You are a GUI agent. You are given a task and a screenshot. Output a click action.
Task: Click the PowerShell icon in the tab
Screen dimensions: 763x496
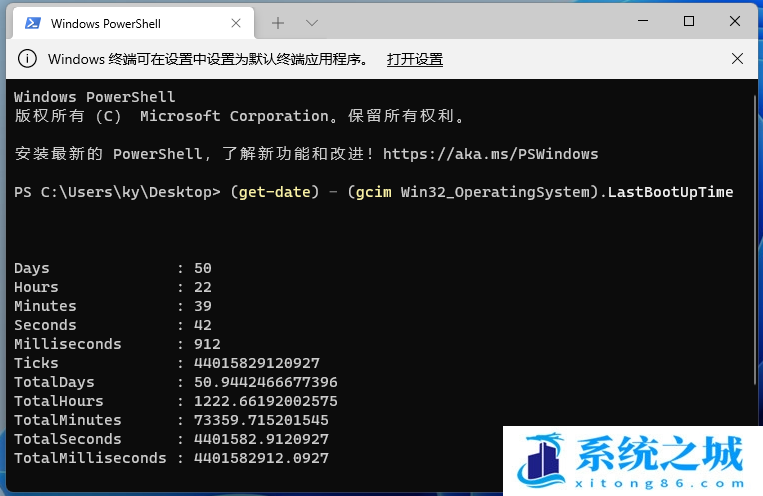pos(32,22)
